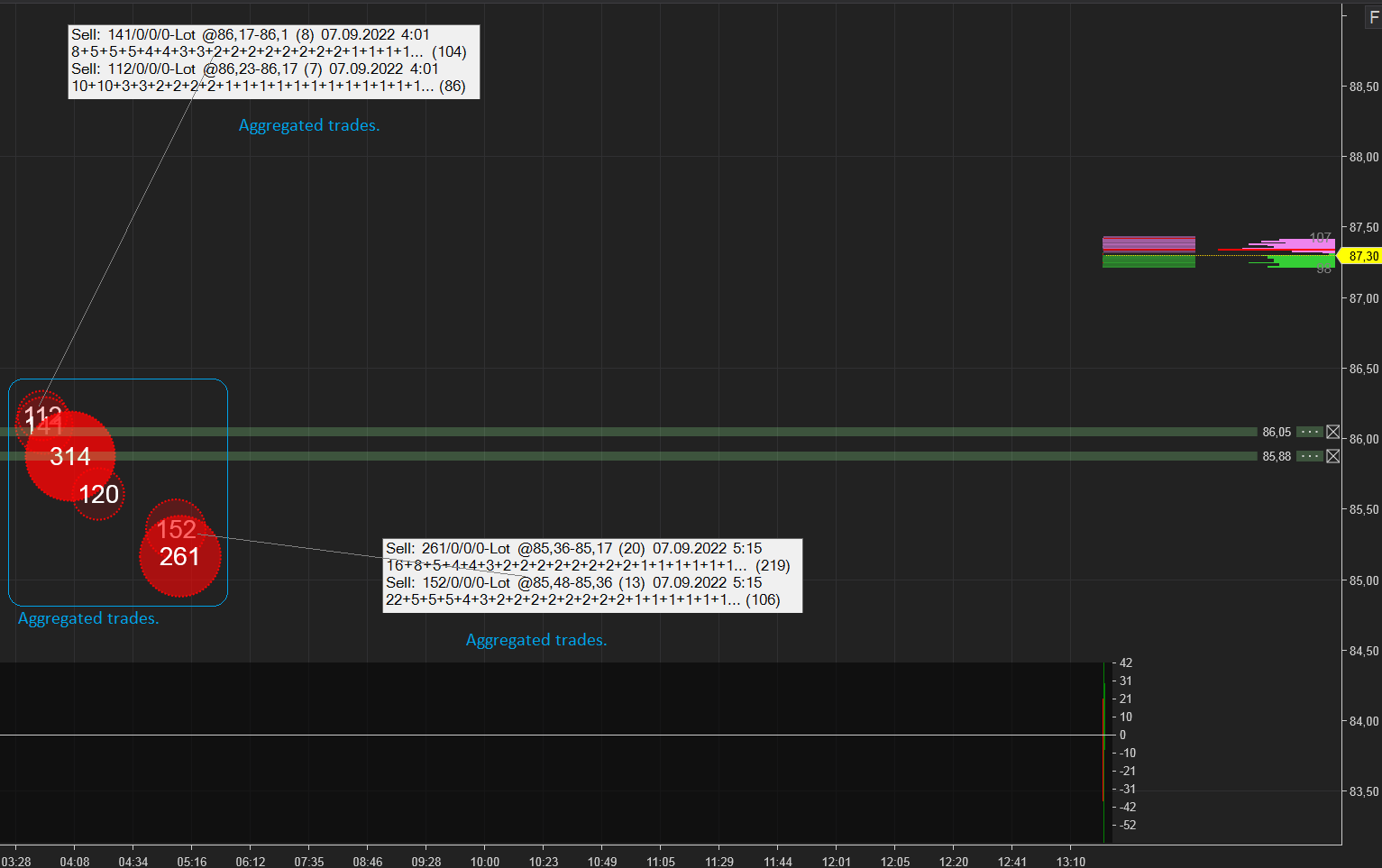Click the 07:35 time axis label

coord(309,862)
